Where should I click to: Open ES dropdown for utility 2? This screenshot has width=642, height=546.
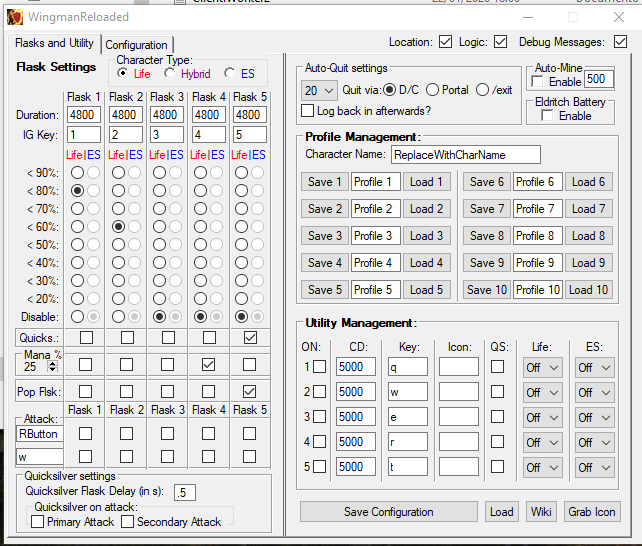click(x=594, y=393)
